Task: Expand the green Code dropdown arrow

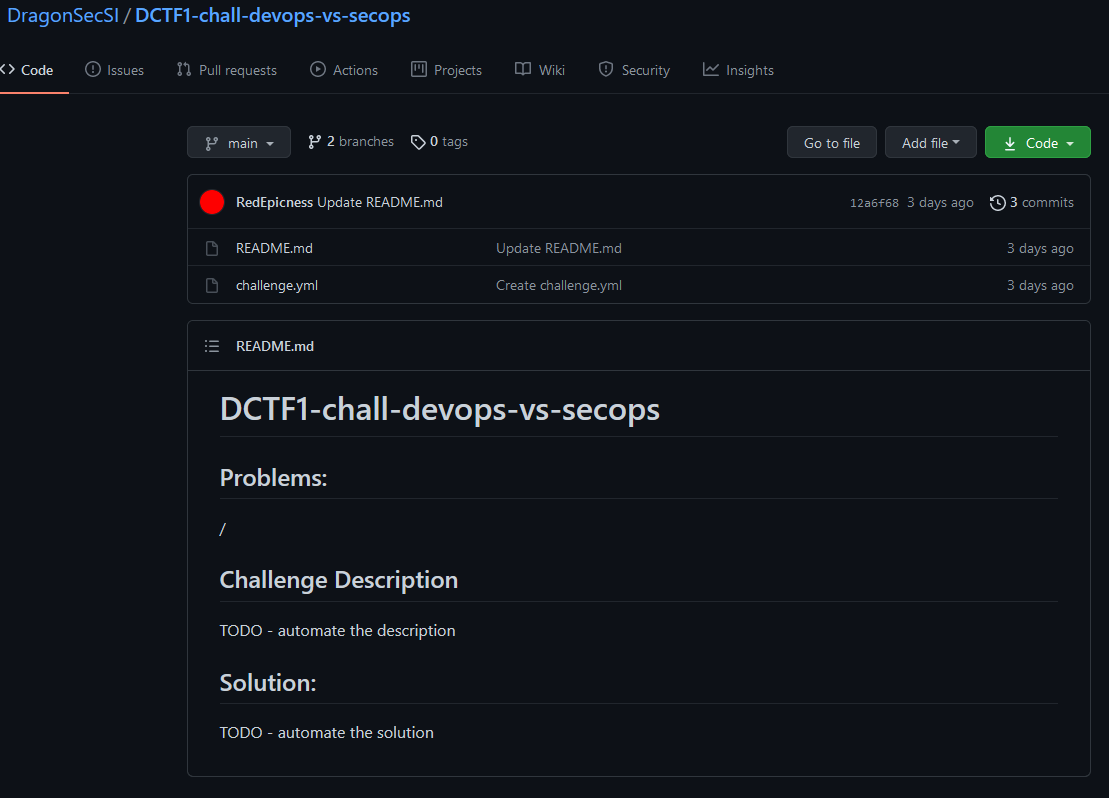Action: [1070, 144]
